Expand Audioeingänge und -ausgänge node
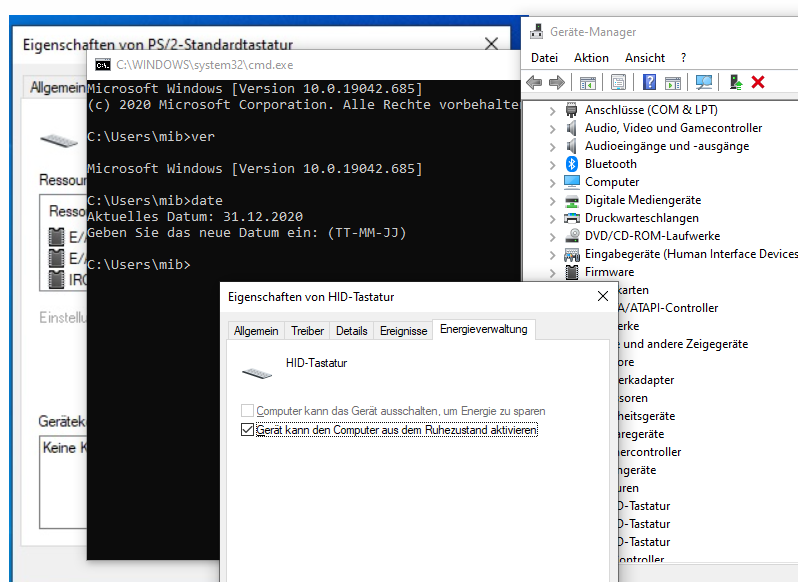Viewport: 798px width, 582px height. [553, 147]
